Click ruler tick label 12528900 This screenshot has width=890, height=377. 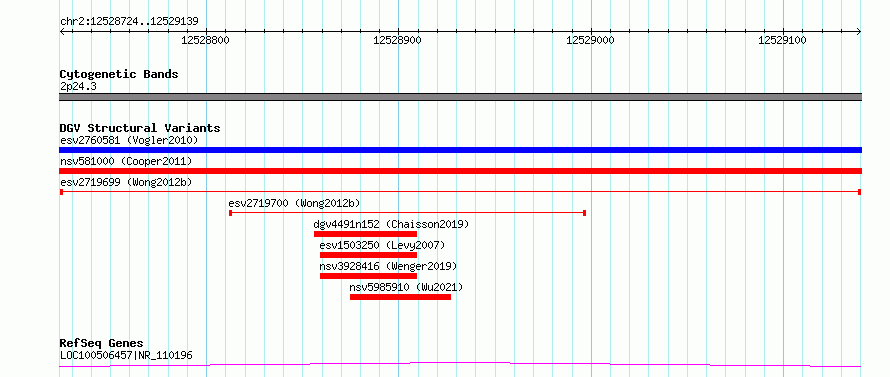(398, 40)
